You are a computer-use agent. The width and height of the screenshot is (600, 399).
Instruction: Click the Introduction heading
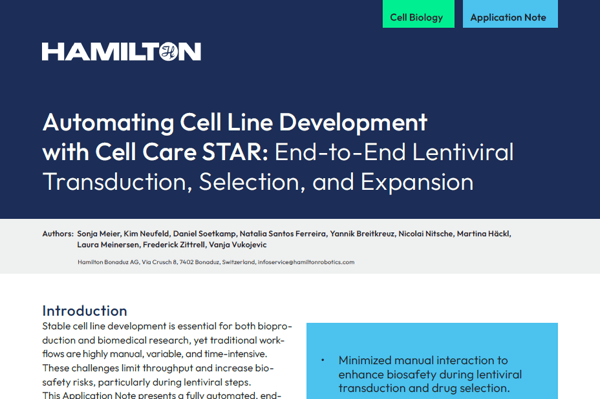coord(85,311)
